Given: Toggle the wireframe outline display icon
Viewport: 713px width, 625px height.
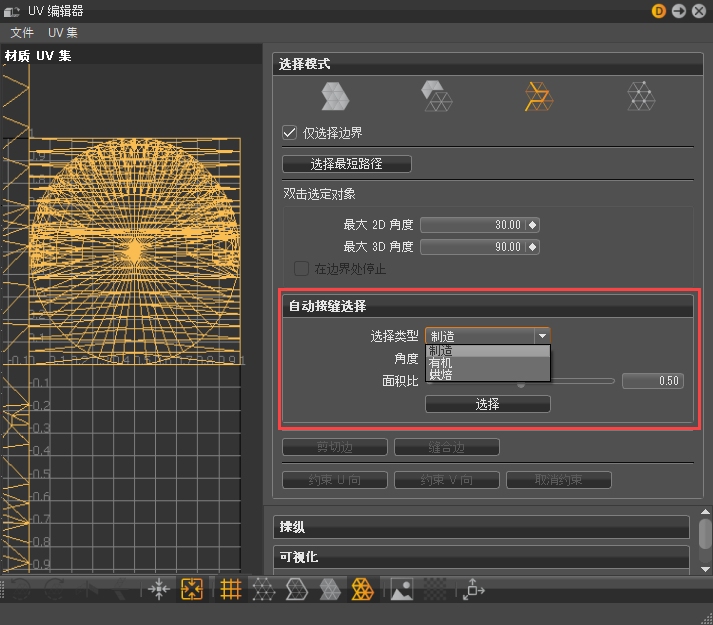Looking at the screenshot, I should pos(297,590).
